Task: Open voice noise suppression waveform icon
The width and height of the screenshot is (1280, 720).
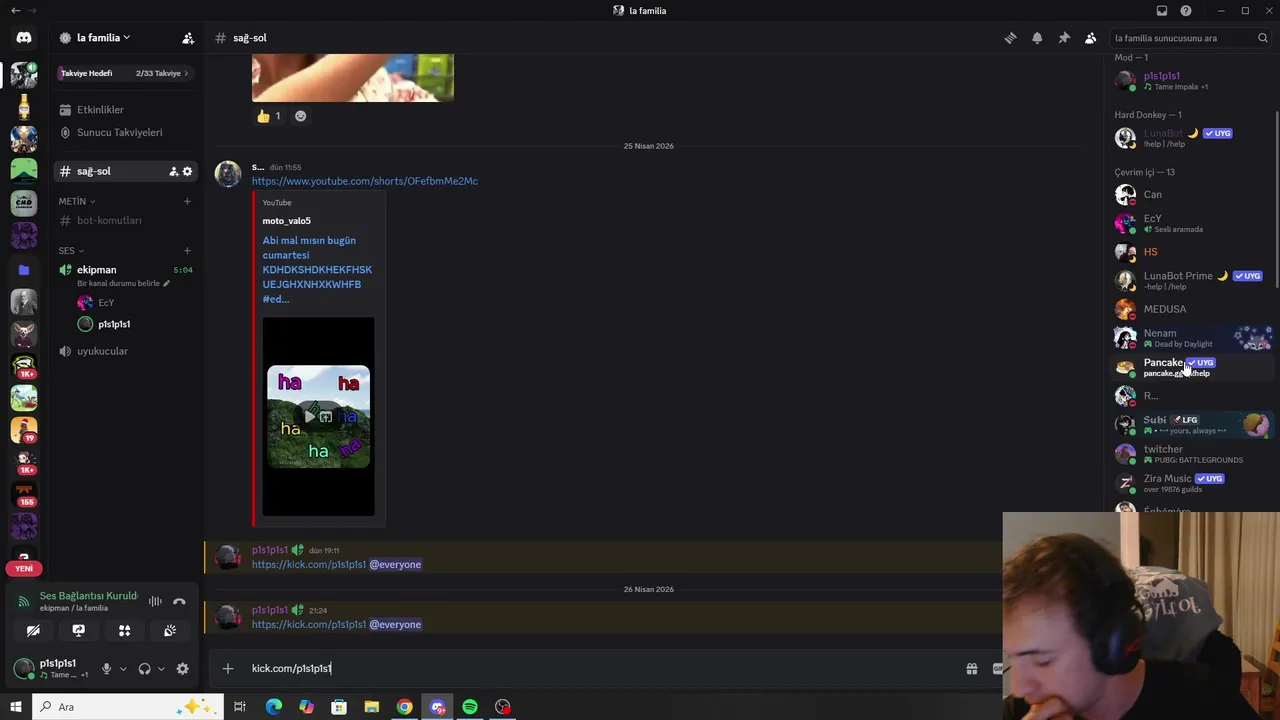Action: tap(155, 601)
